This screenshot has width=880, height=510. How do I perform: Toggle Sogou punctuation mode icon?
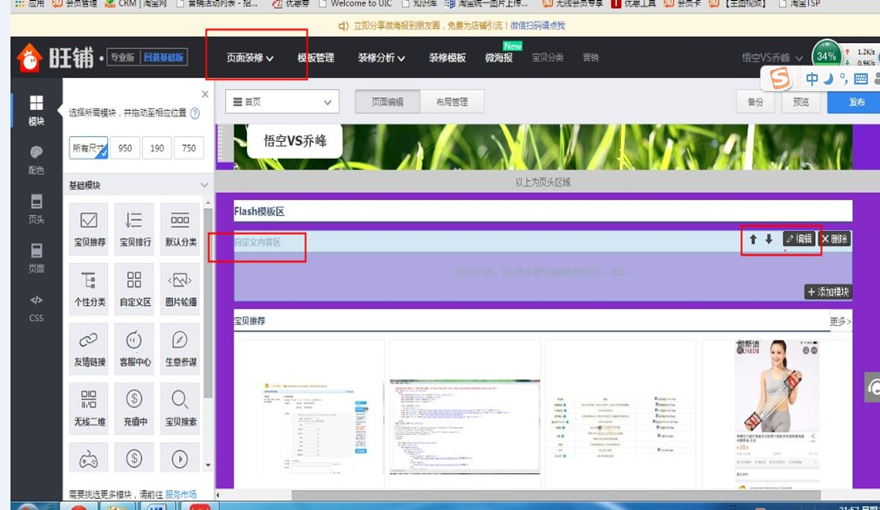(844, 79)
